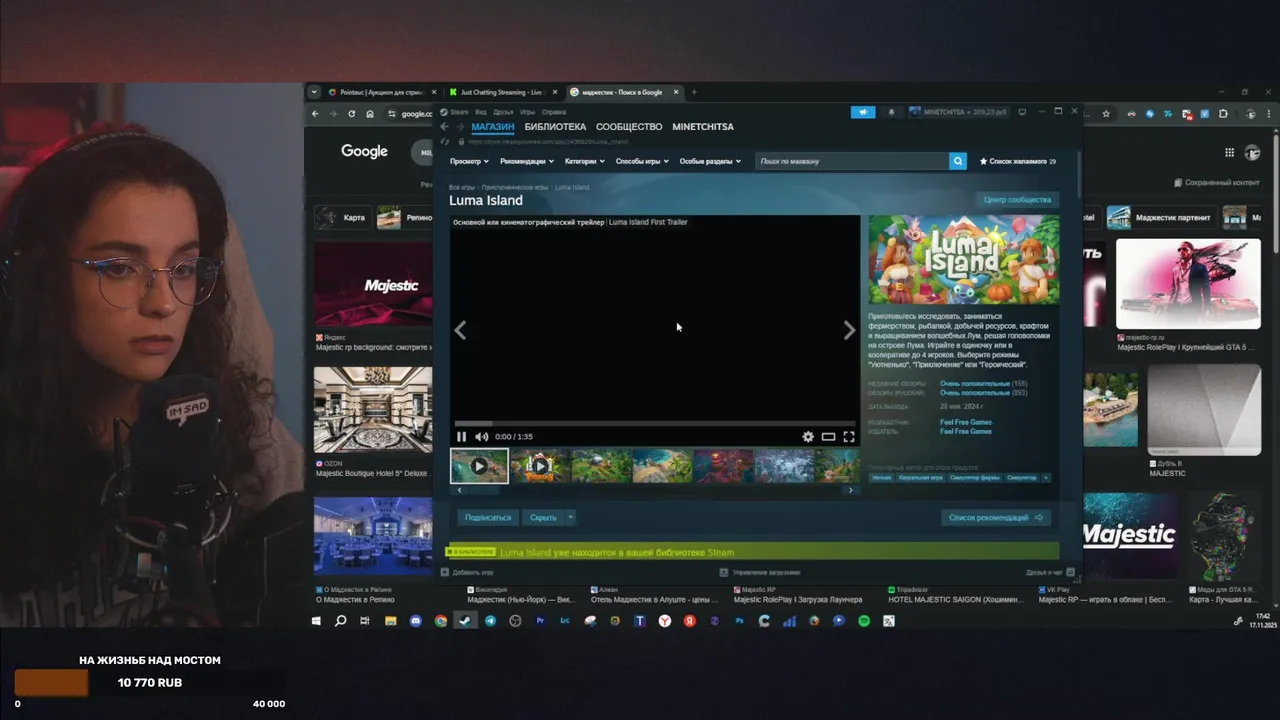
Task: Select the second trailer thumbnail
Action: pyautogui.click(x=540, y=466)
